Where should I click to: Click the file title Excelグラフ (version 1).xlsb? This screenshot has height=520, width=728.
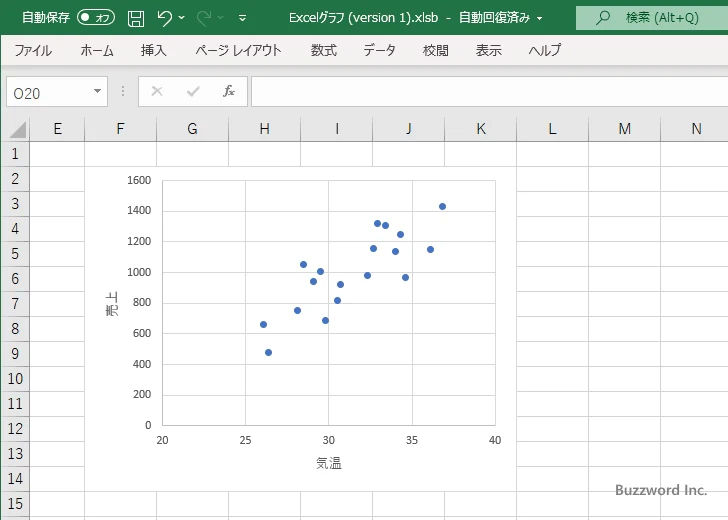[364, 18]
